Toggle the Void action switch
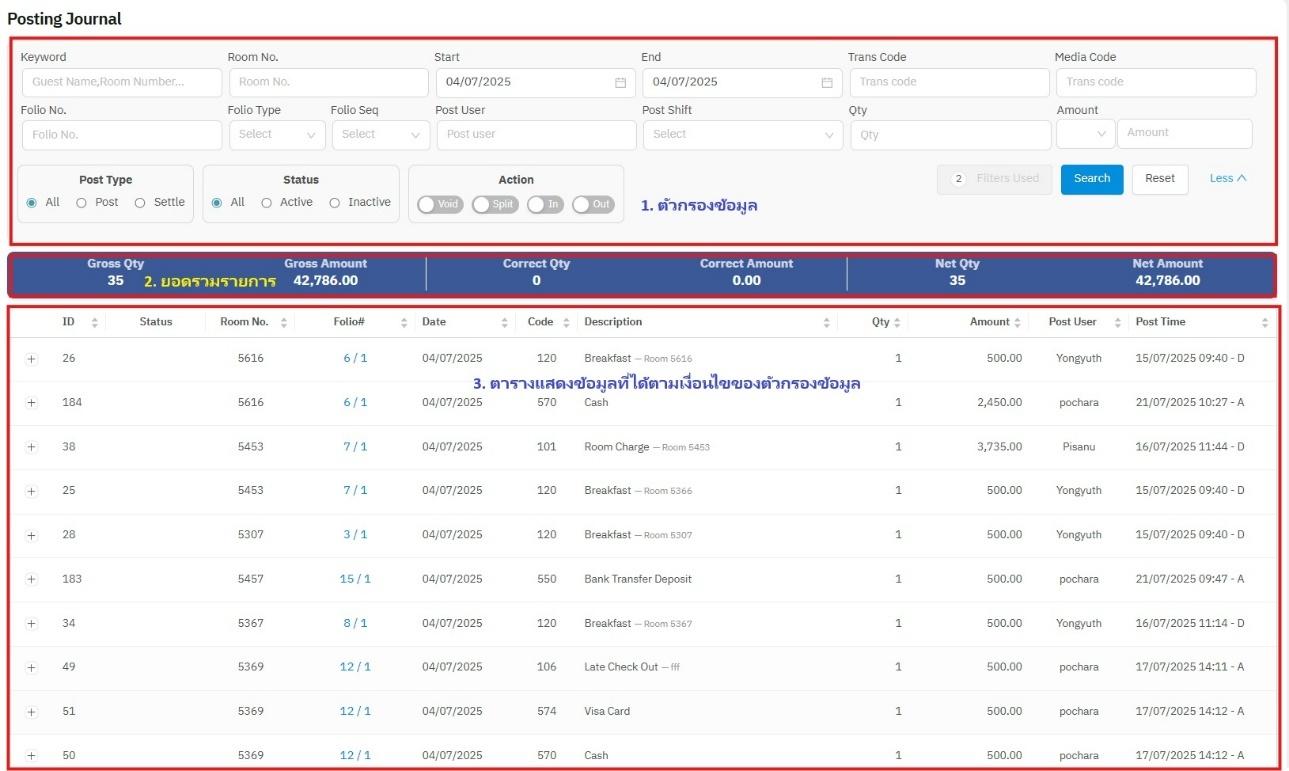Image resolution: width=1289 pixels, height=771 pixels. tap(440, 204)
